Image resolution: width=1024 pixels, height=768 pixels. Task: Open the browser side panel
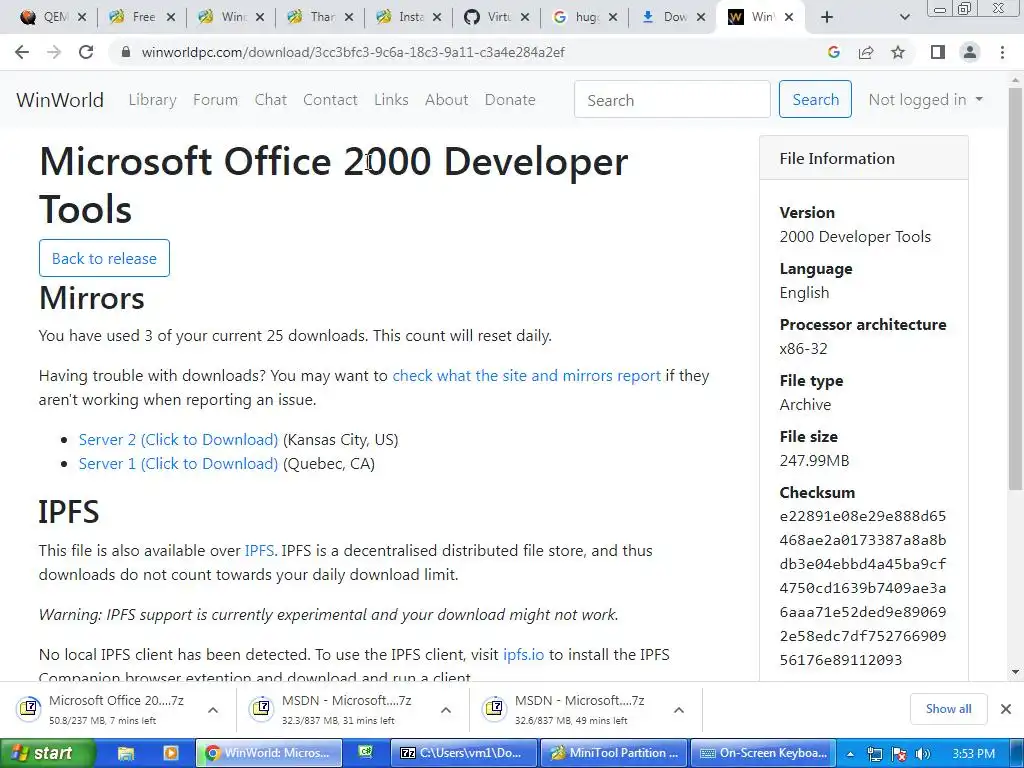[x=938, y=52]
